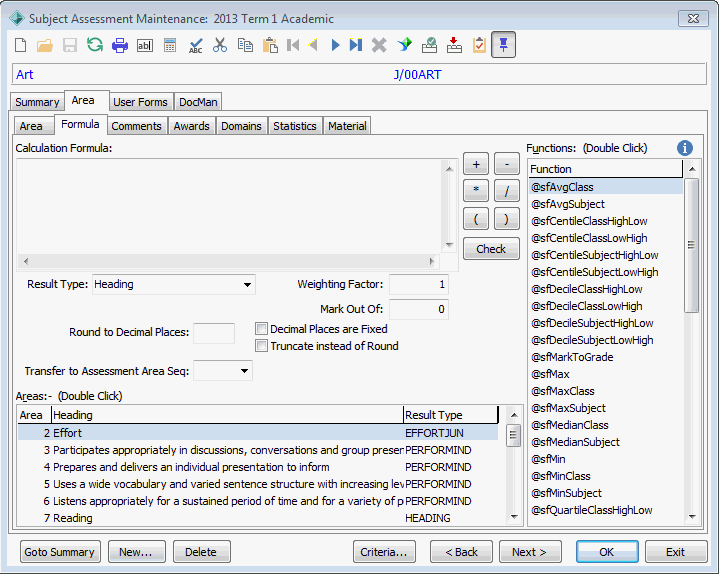Image resolution: width=719 pixels, height=574 pixels.
Task: Click the Copy pages icon
Action: (245, 45)
